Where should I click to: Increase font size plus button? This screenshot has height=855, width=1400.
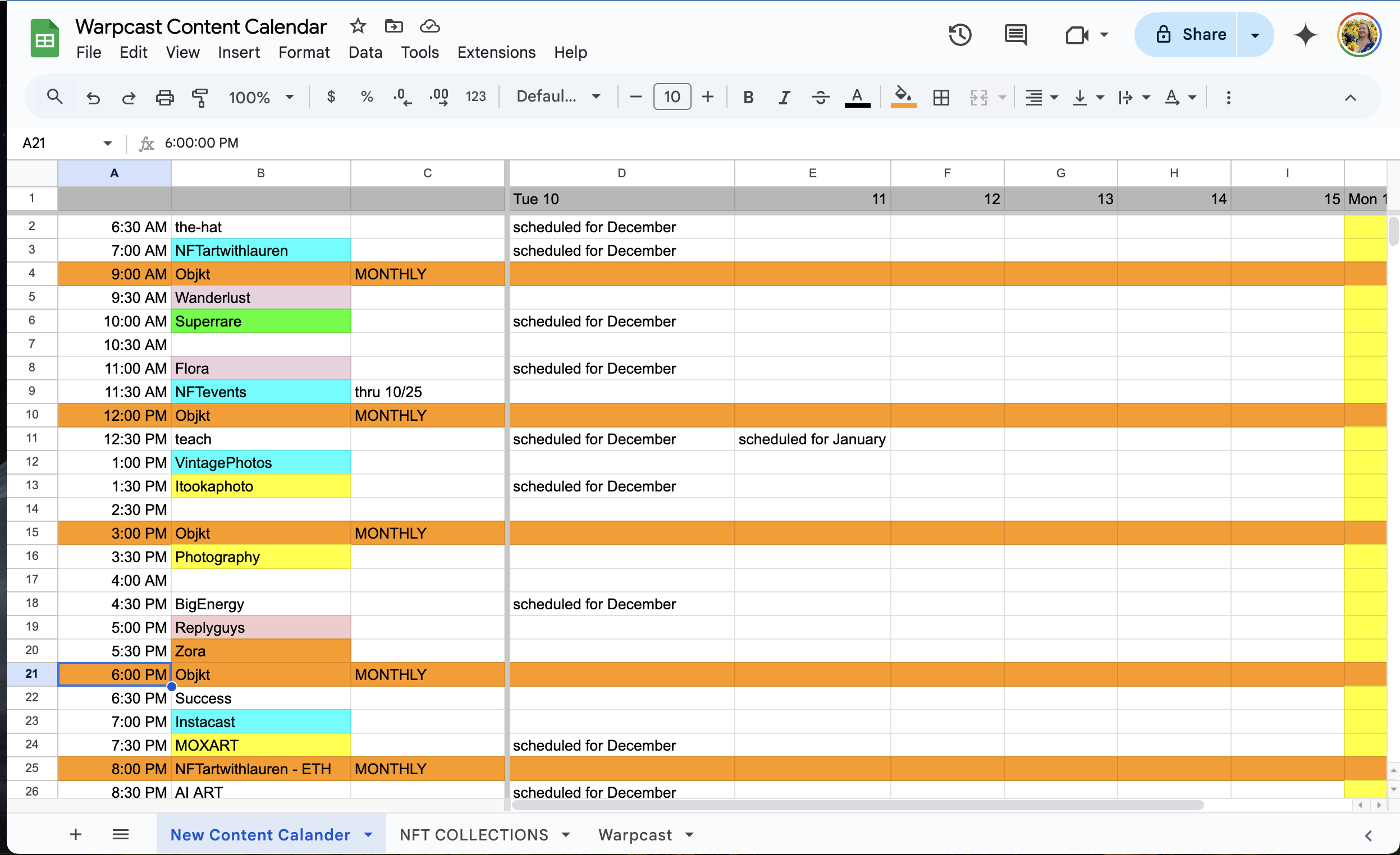[707, 97]
